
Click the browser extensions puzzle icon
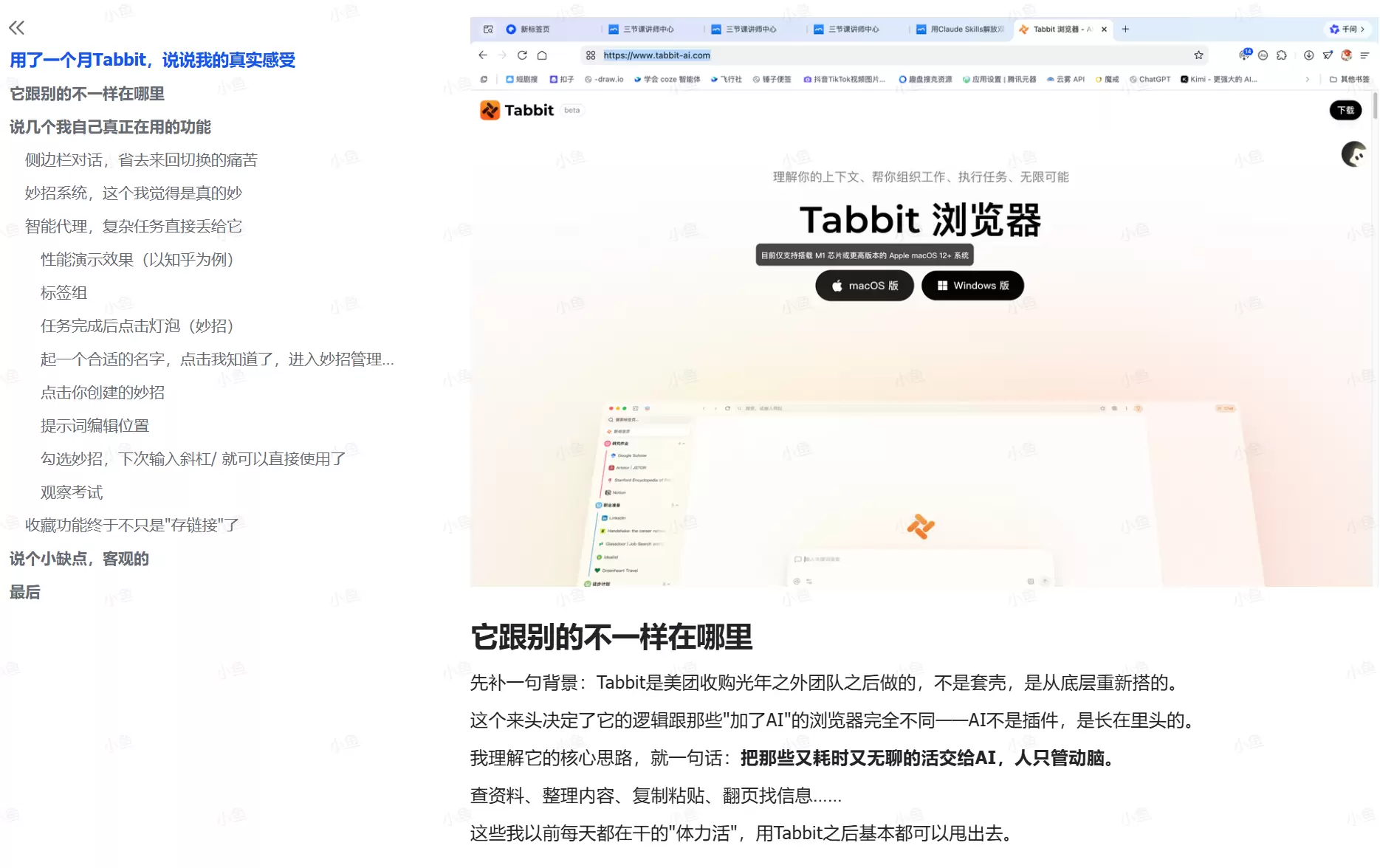[1283, 55]
